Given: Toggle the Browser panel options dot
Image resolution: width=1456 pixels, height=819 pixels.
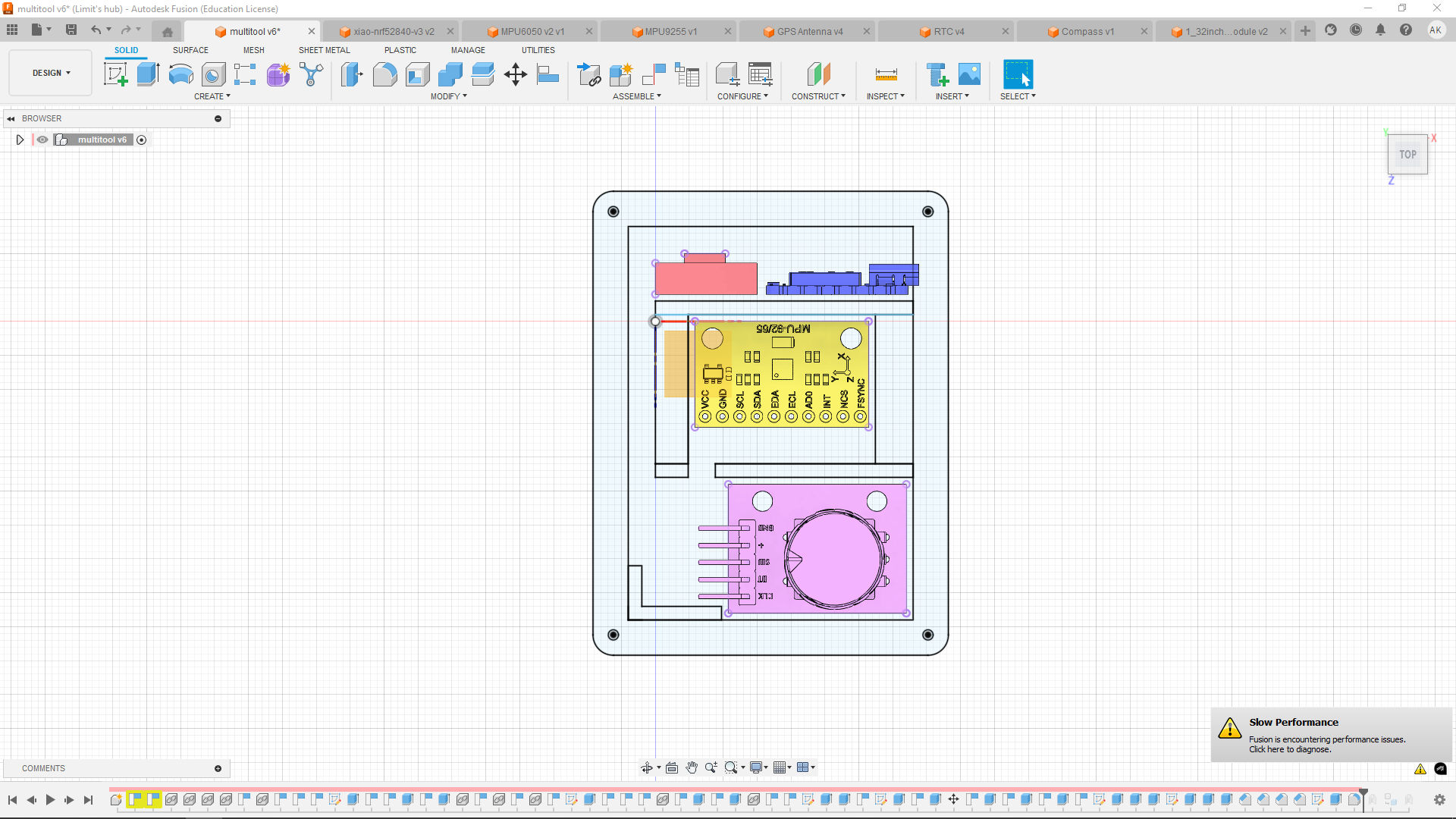Looking at the screenshot, I should coord(218,118).
